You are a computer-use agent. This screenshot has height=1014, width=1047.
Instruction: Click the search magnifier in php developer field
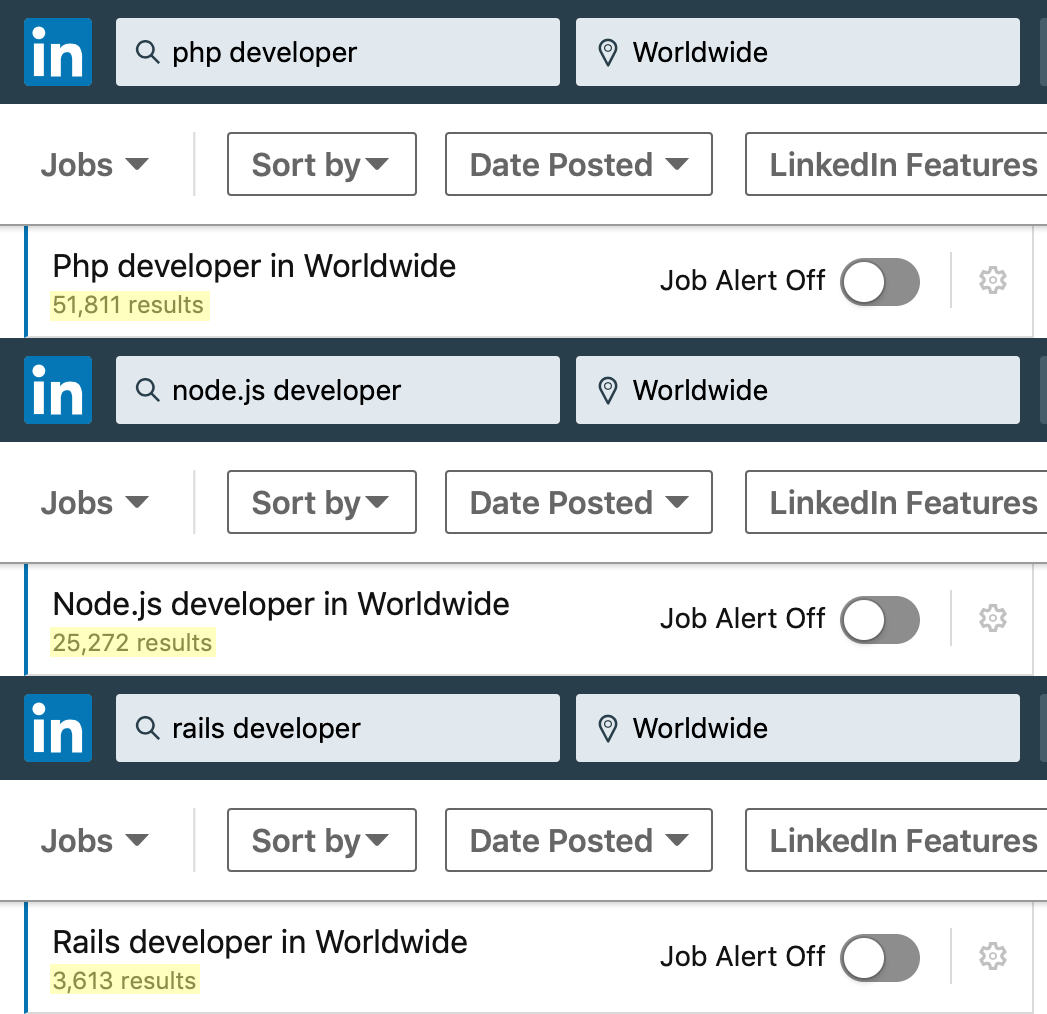pyautogui.click(x=148, y=52)
